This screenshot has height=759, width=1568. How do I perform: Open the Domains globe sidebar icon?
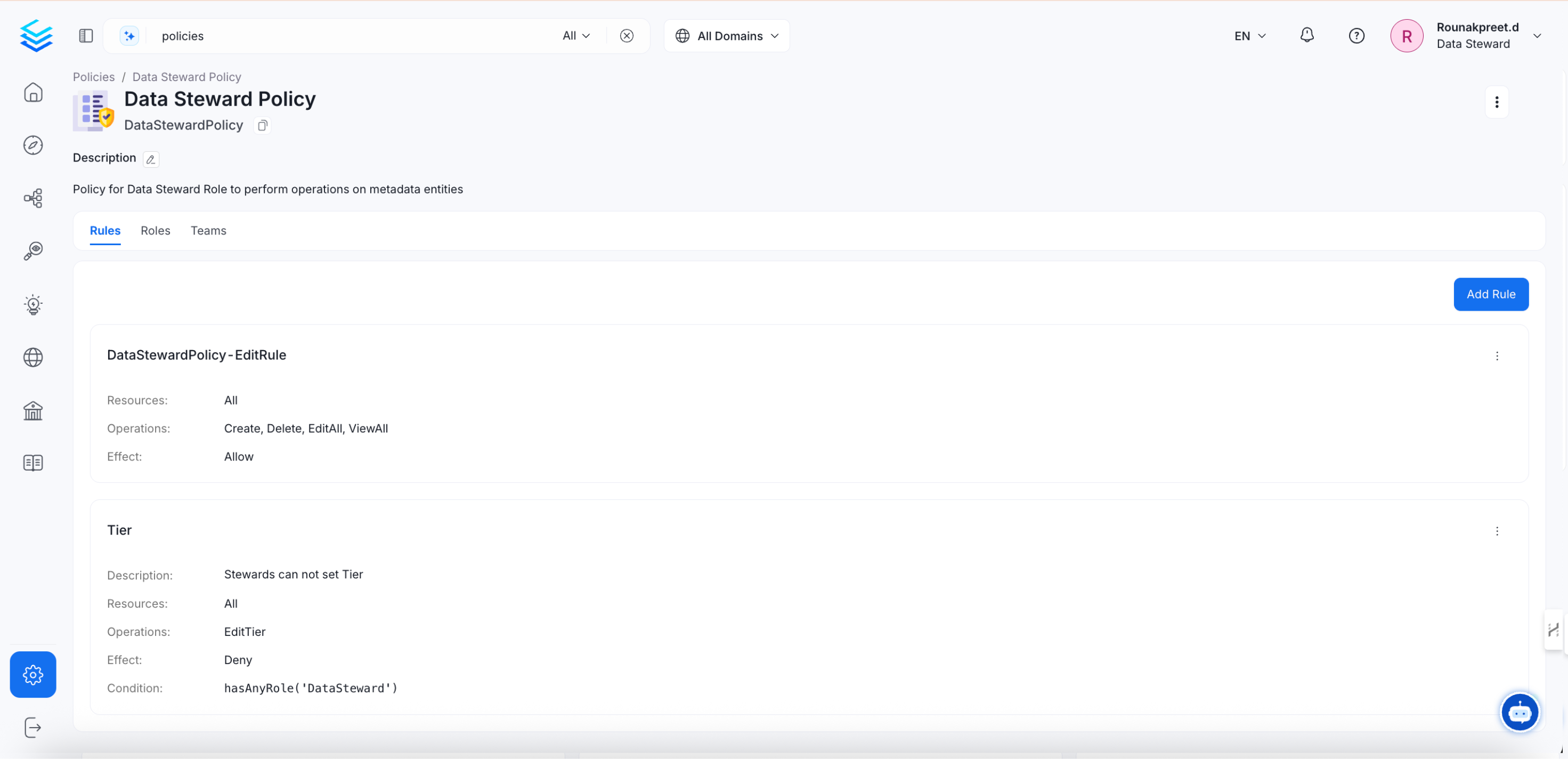33,358
